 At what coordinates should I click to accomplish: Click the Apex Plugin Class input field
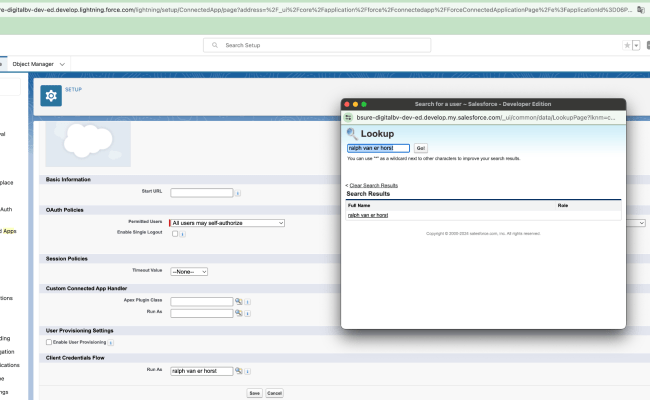[202, 301]
